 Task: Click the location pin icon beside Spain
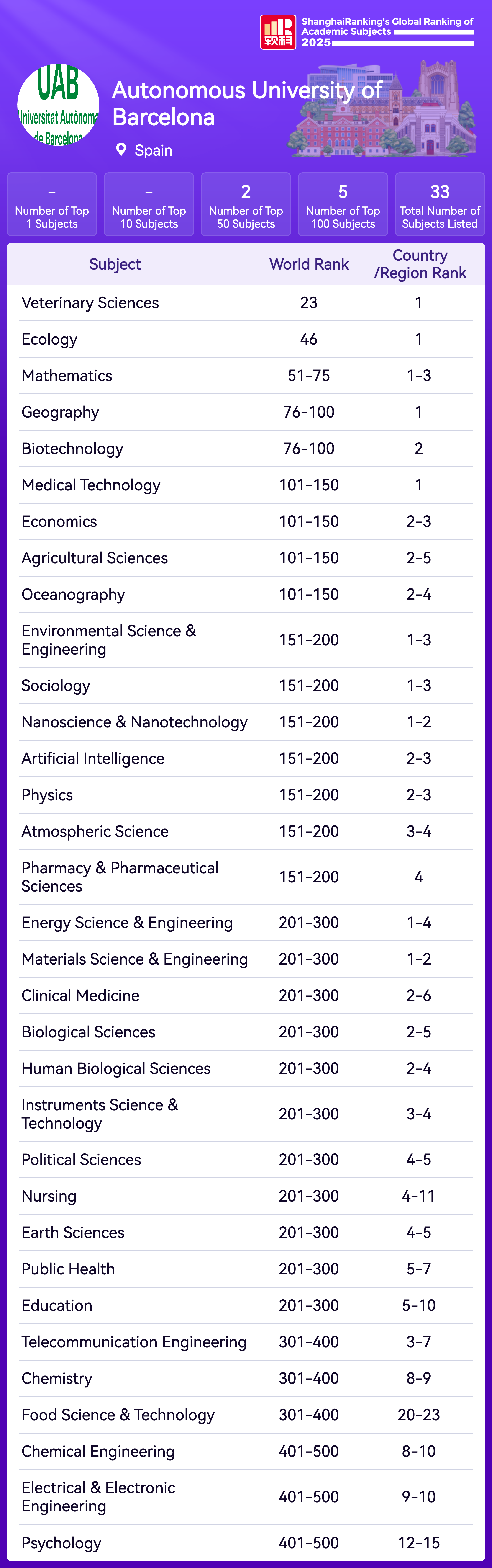coord(121,150)
